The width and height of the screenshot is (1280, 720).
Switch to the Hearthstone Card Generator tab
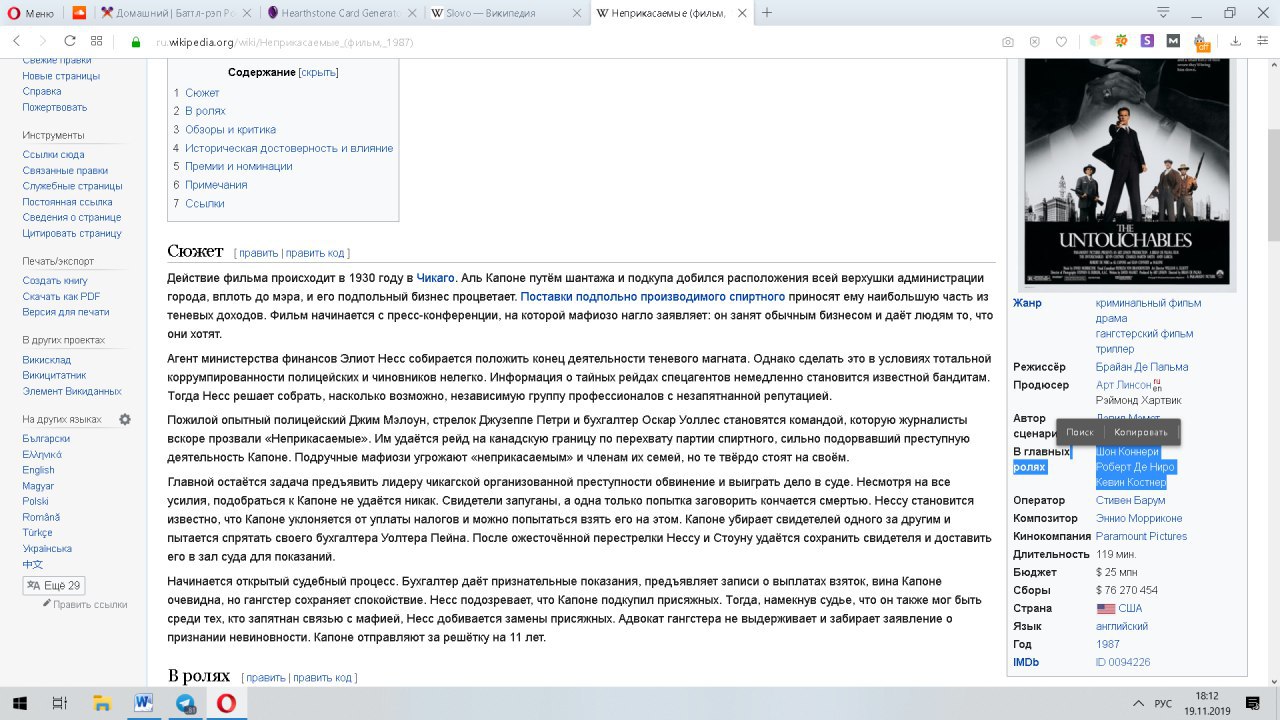[x=341, y=13]
